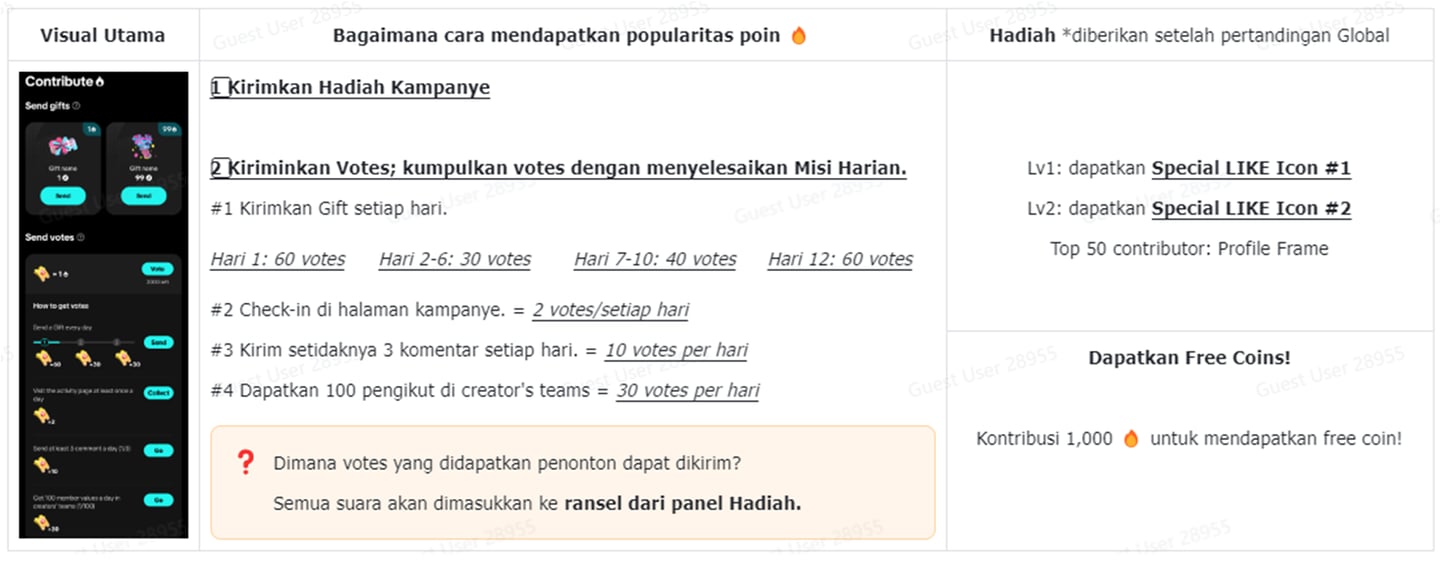Image resolution: width=1440 pixels, height=564 pixels.
Task: Select the right gift card image
Action: (143, 146)
